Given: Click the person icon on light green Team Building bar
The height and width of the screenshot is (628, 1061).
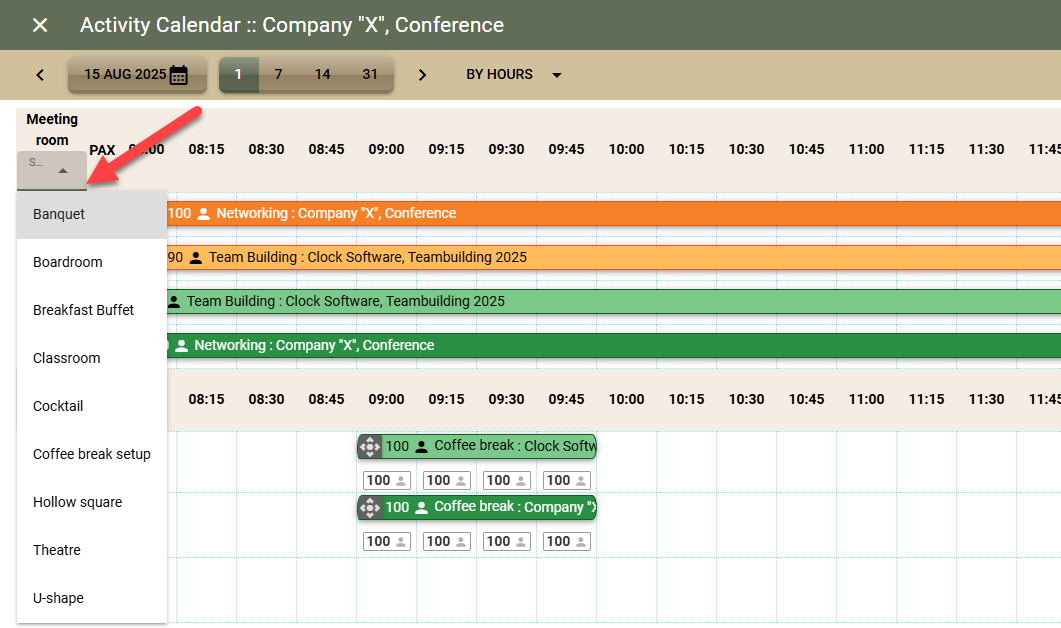Looking at the screenshot, I should click(x=174, y=302).
